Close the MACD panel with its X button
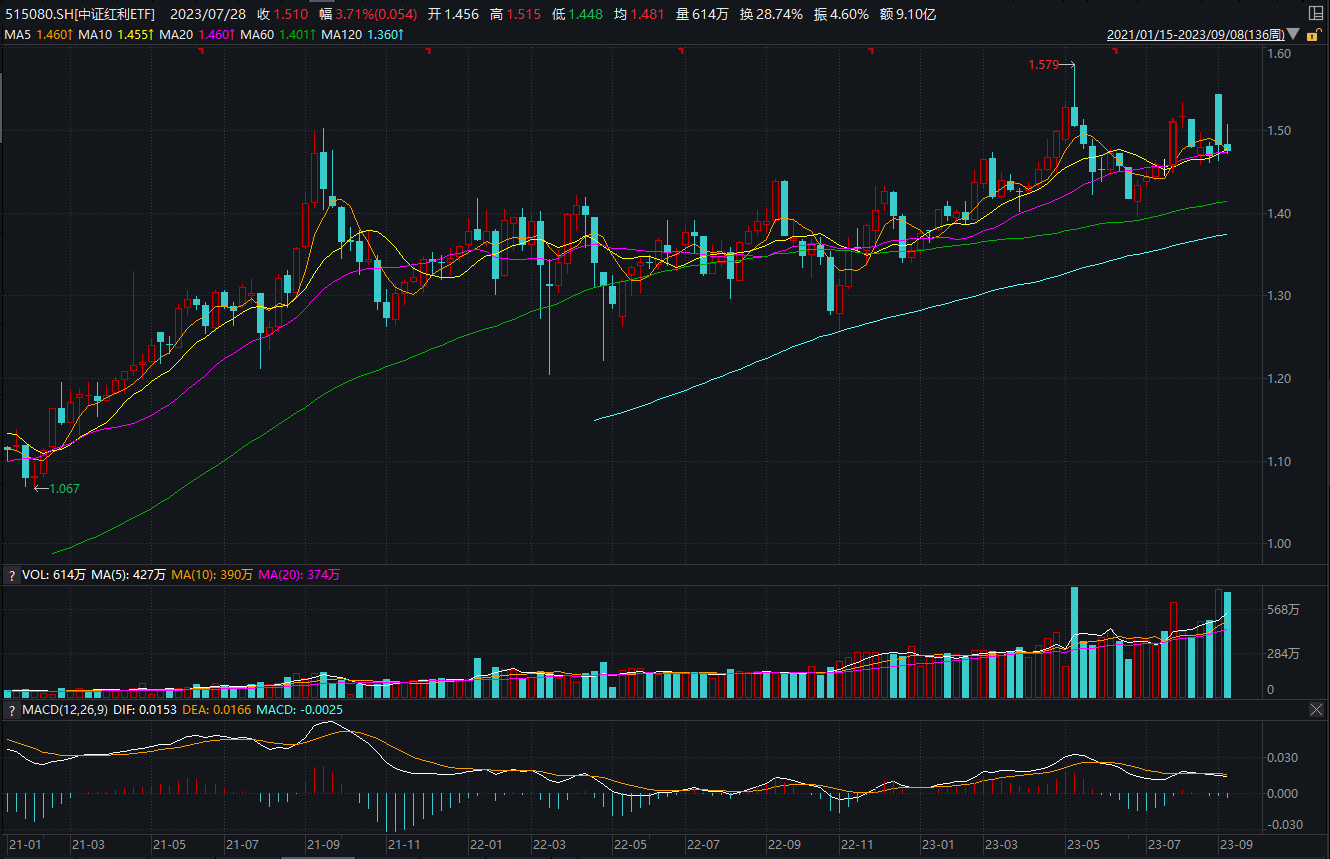Screen dimensions: 1330x859 coord(1316,710)
